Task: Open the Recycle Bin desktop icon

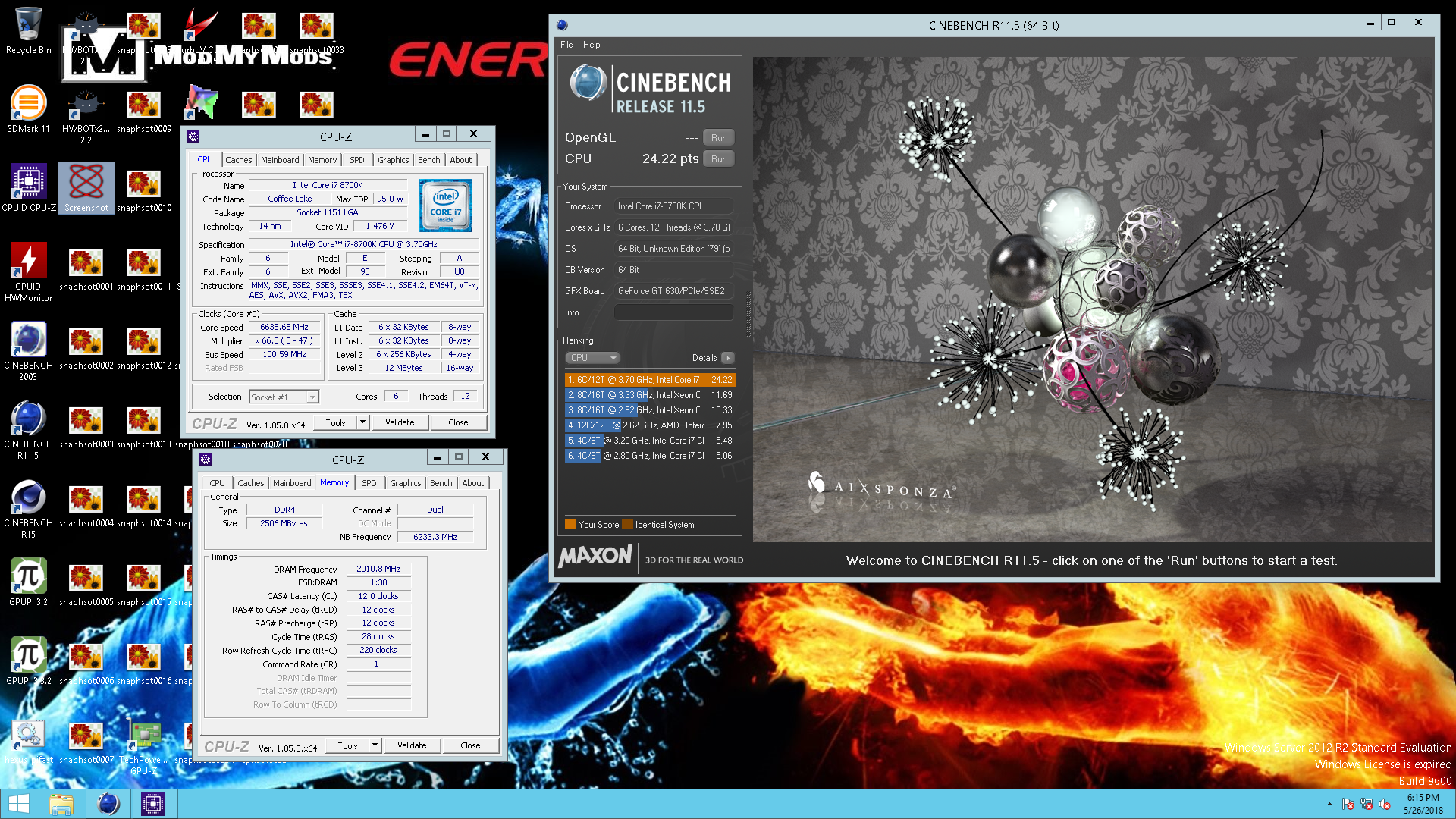Action: (28, 31)
